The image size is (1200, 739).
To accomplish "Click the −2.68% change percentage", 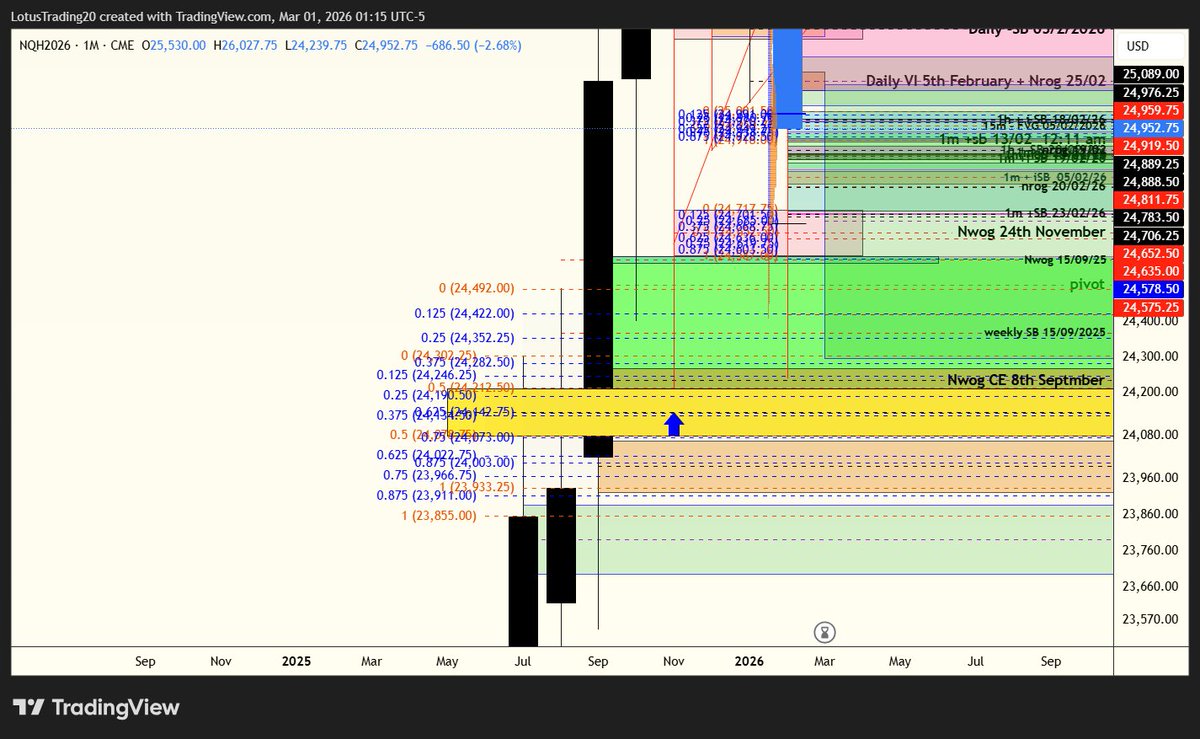I will 498,45.
